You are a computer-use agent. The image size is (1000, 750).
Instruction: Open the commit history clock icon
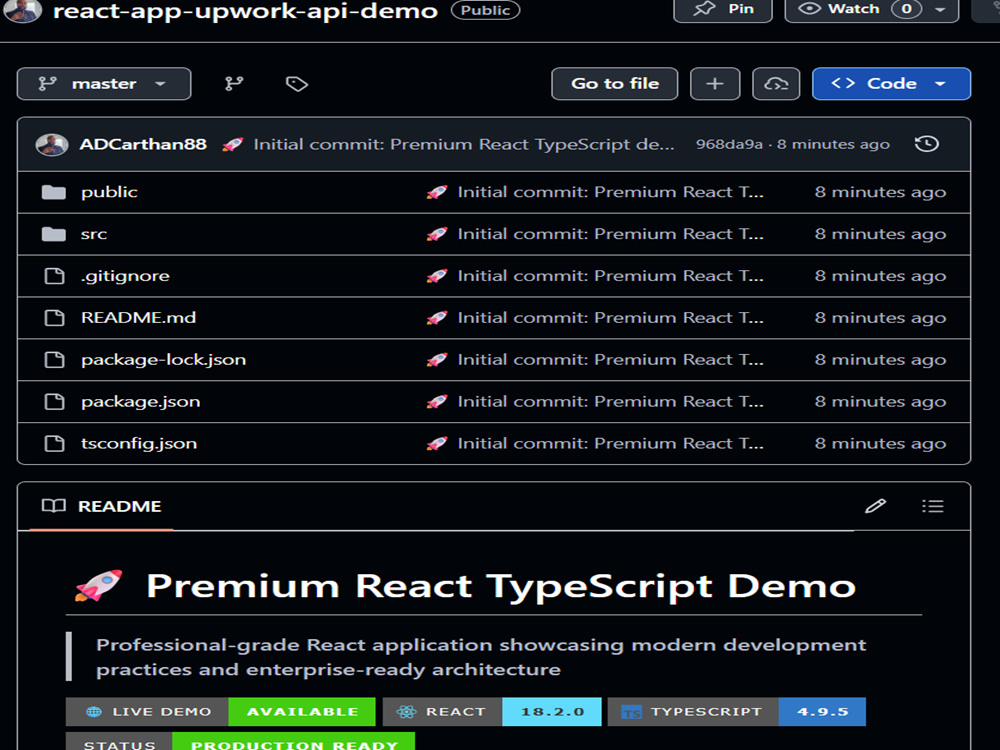click(x=927, y=144)
